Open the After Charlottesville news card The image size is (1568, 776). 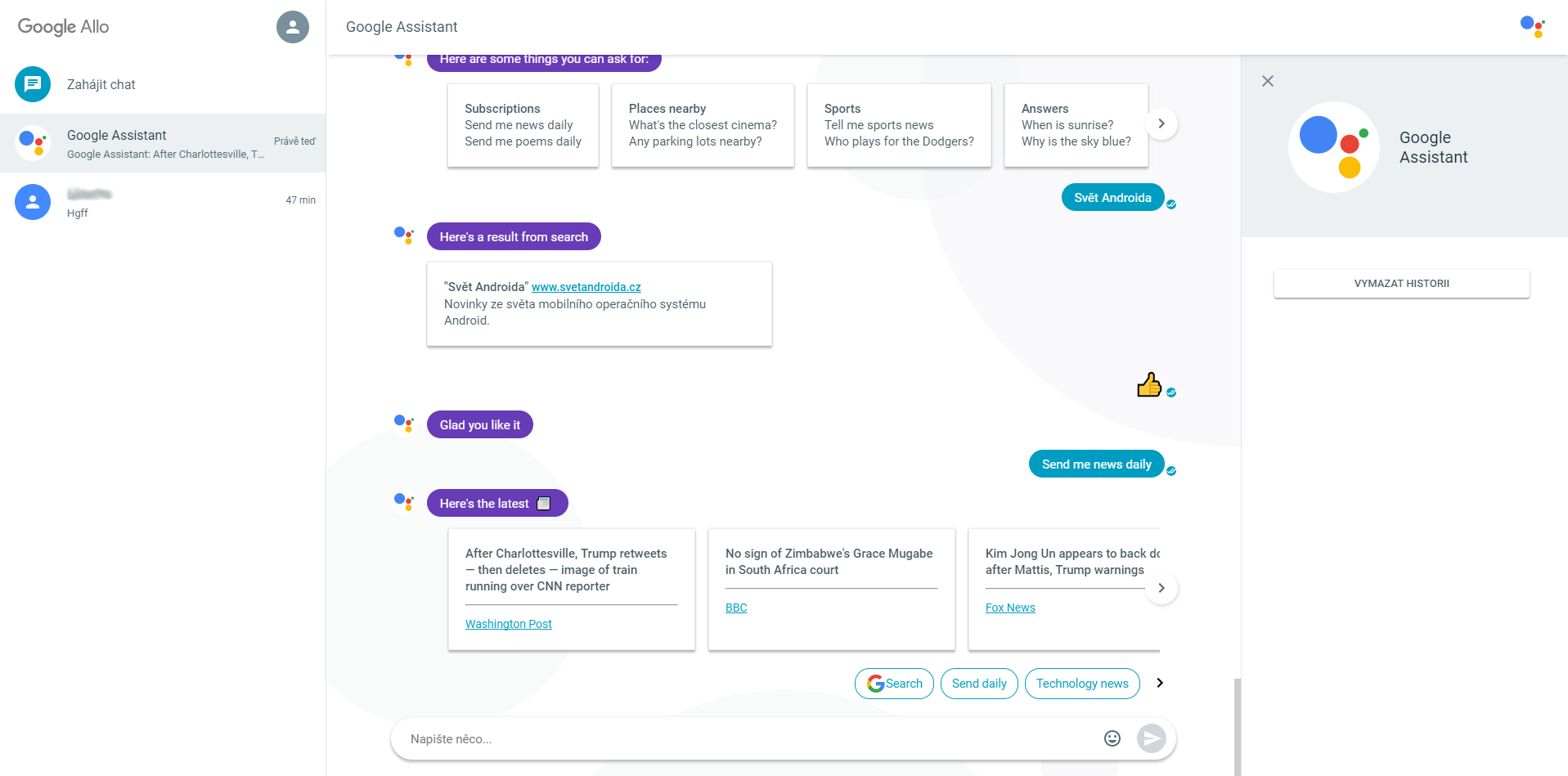(x=572, y=590)
